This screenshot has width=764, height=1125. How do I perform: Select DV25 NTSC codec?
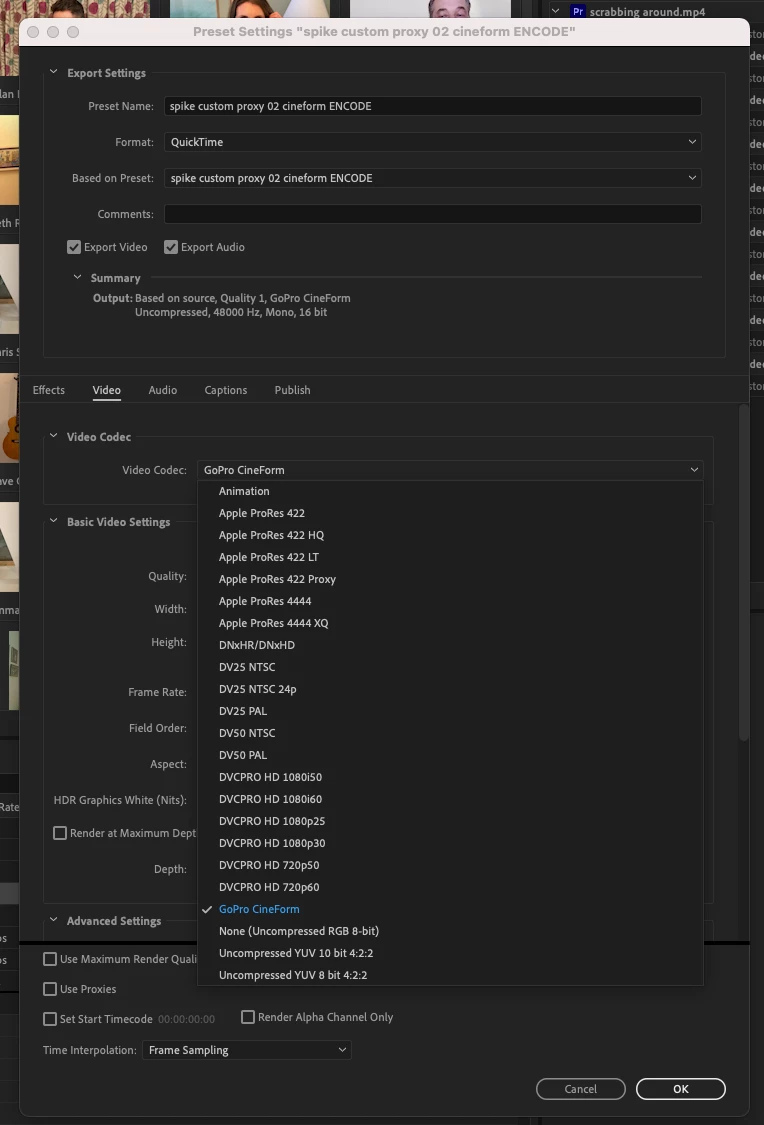tap(451, 667)
